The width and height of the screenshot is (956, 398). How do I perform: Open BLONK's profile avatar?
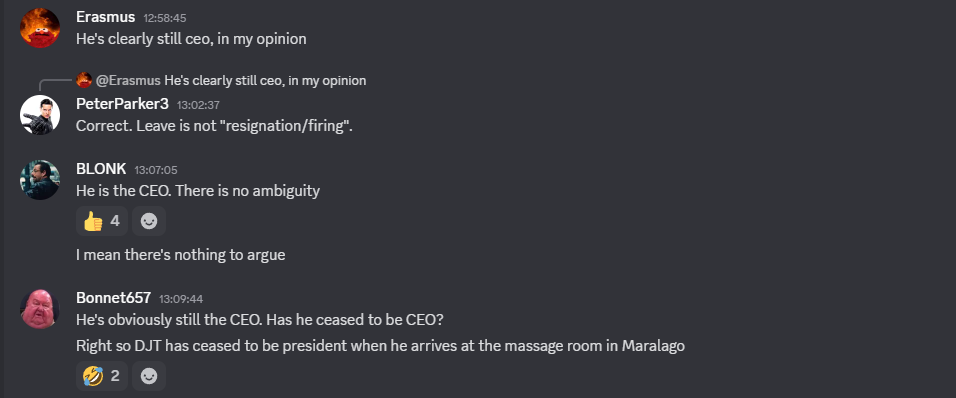(x=40, y=180)
